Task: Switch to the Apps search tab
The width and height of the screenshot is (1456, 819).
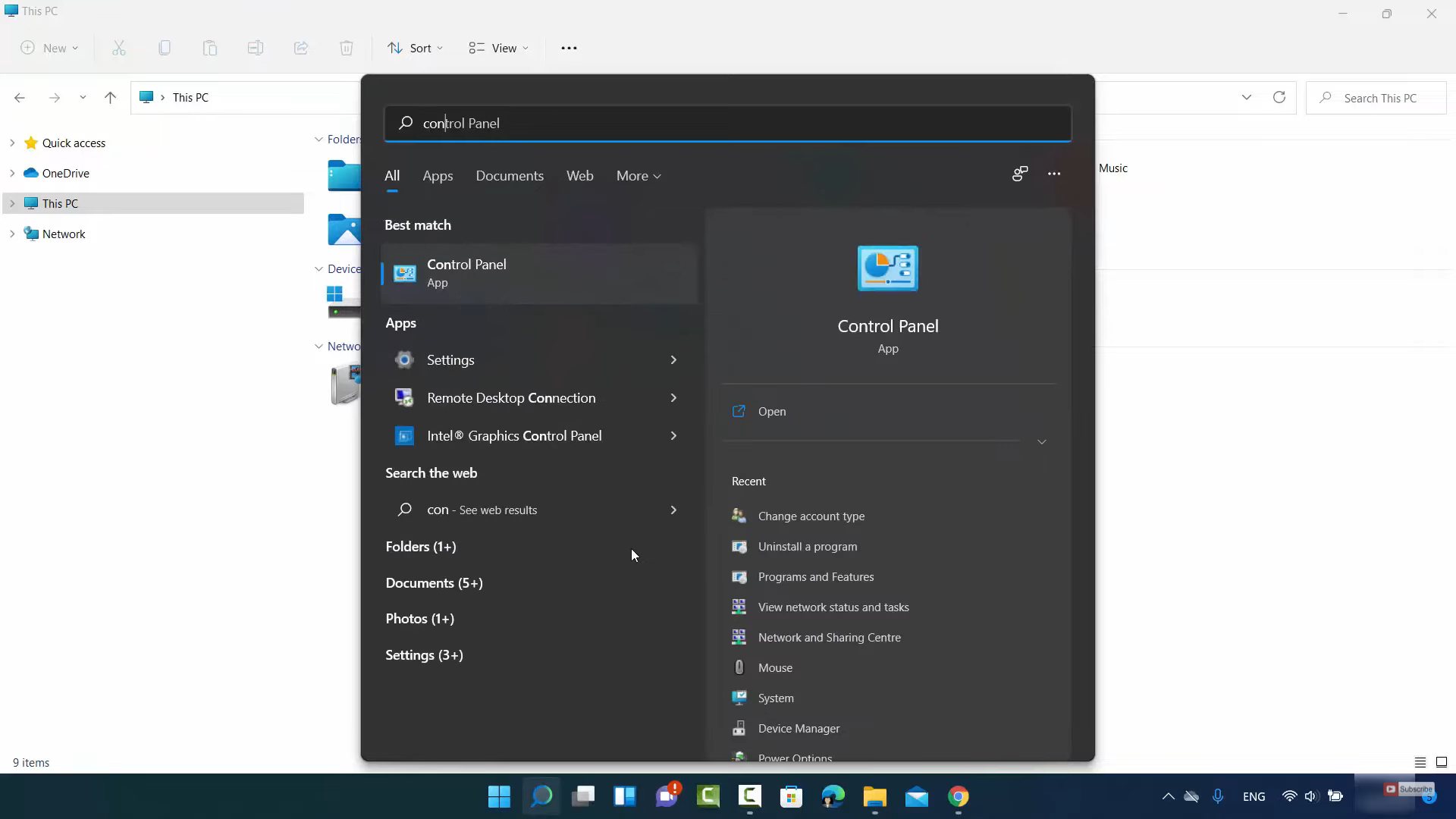Action: click(x=438, y=176)
